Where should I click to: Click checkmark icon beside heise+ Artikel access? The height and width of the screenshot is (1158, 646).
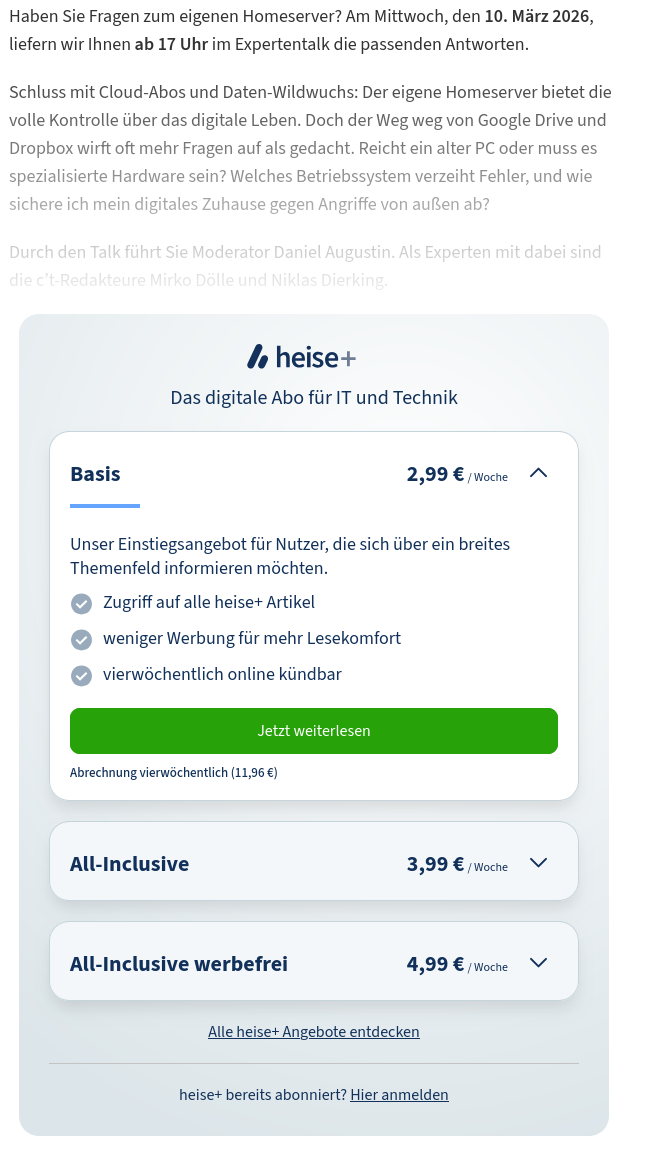coord(81,604)
